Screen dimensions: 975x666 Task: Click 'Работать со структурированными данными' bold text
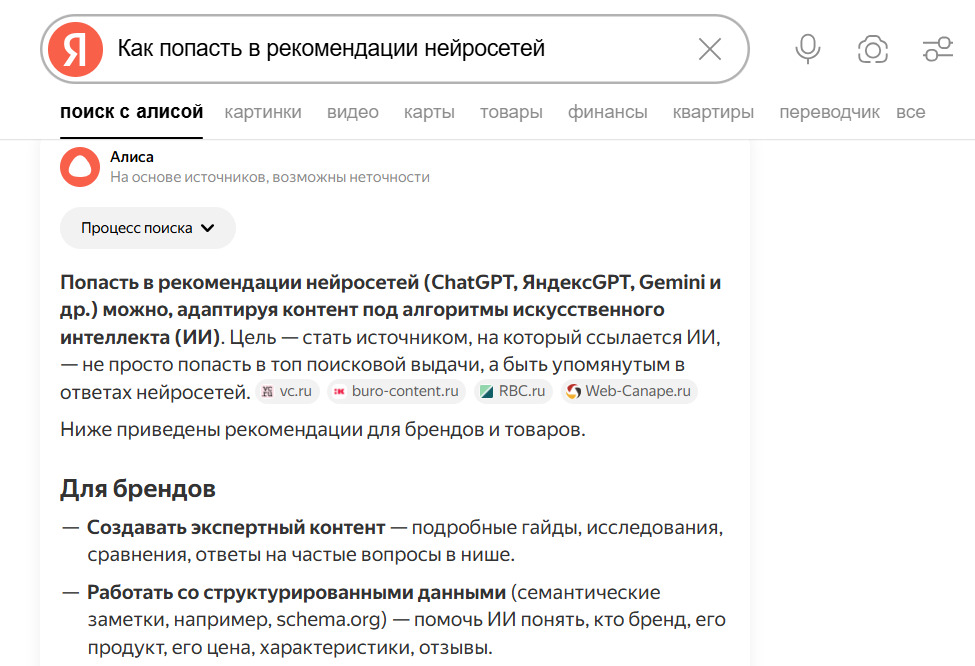[297, 593]
